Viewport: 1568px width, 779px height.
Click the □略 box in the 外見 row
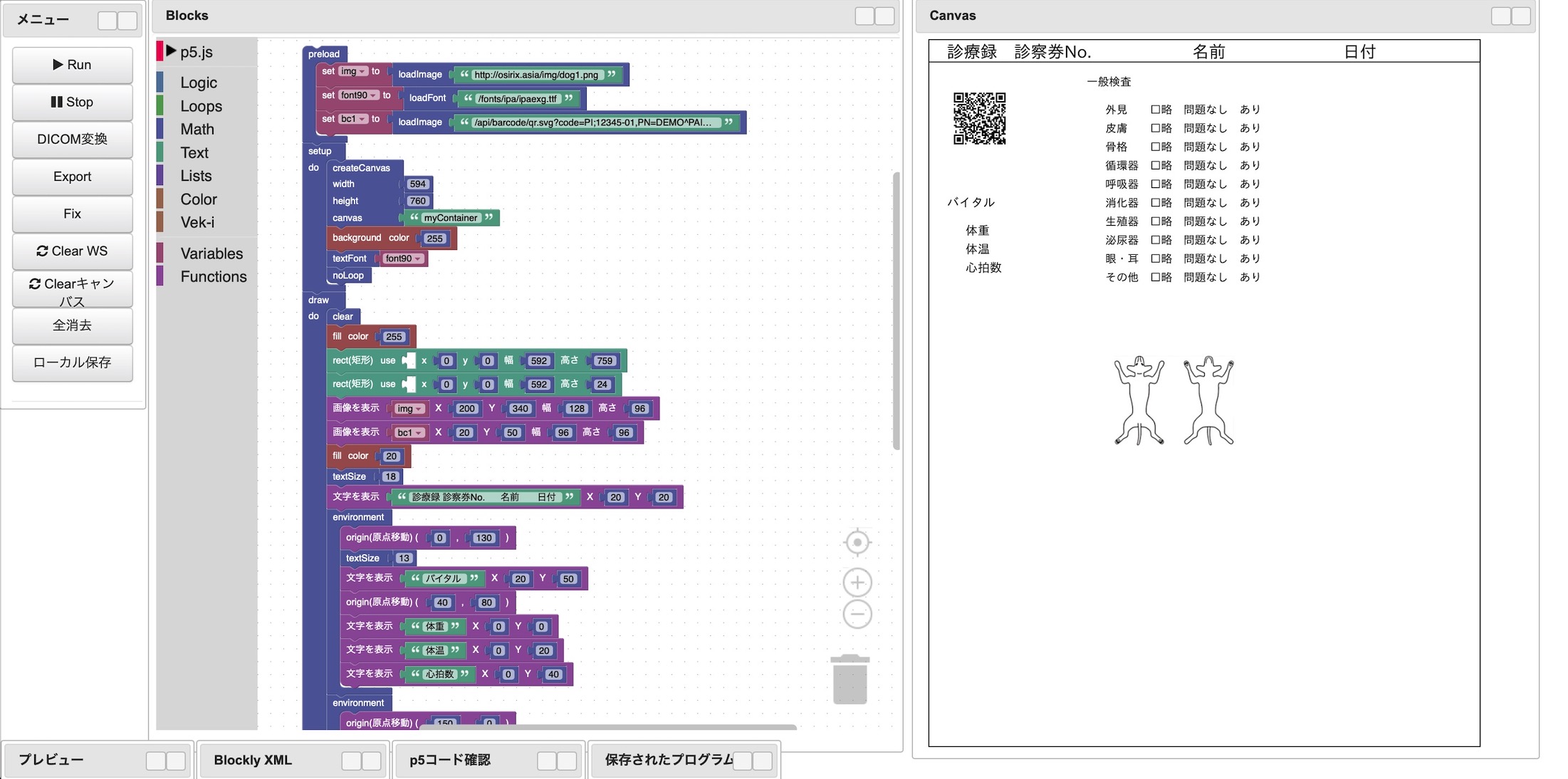click(1161, 110)
